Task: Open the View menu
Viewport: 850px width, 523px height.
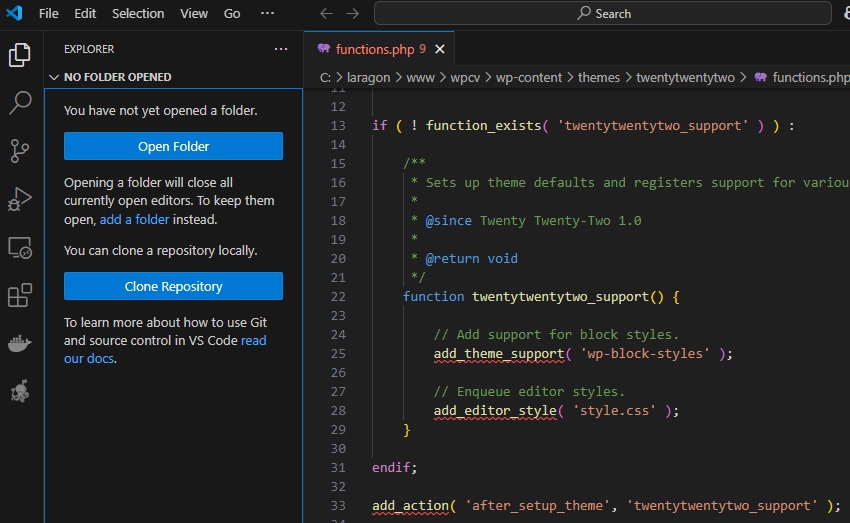Action: pos(194,13)
